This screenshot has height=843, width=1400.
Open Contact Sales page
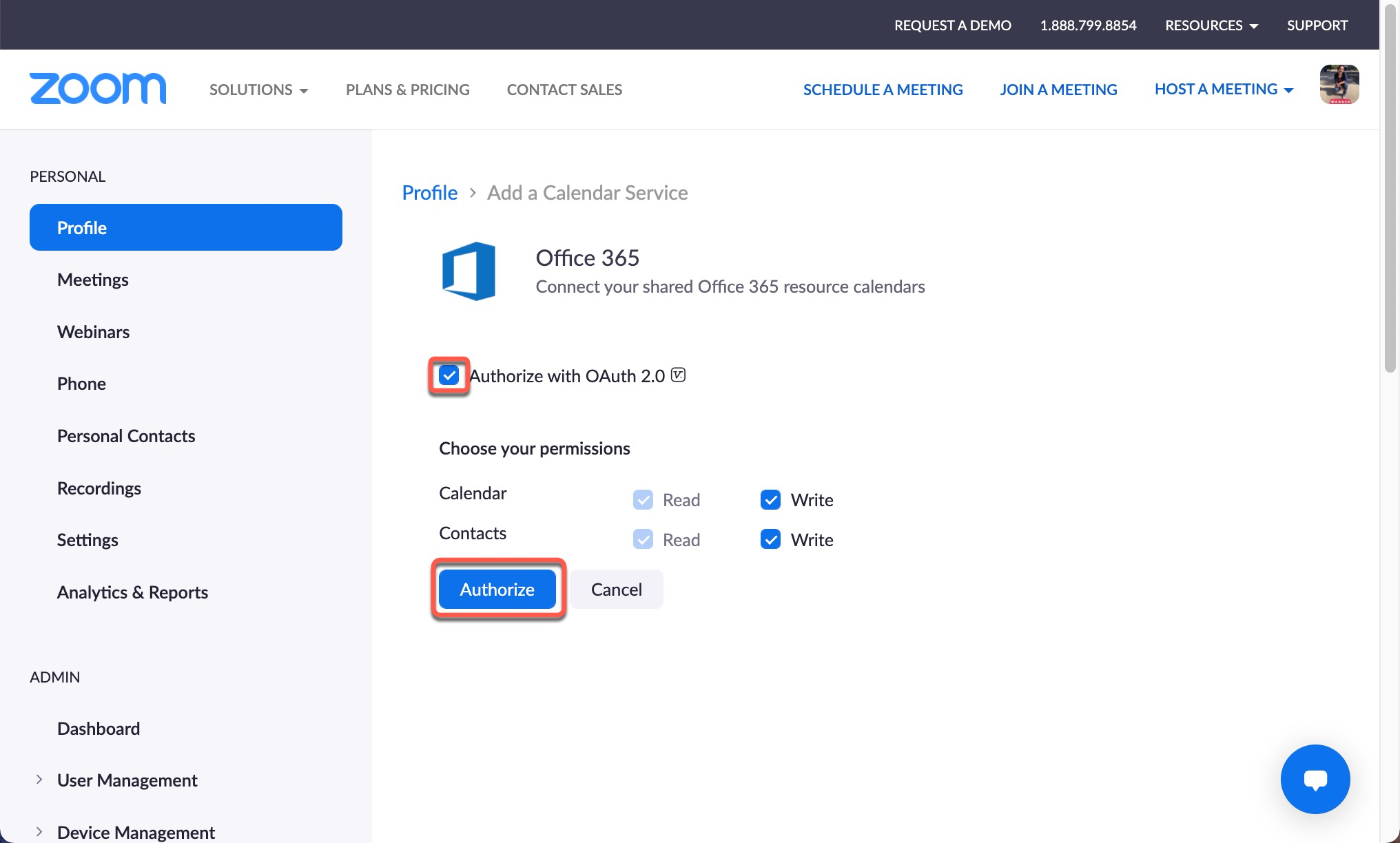[x=564, y=90]
